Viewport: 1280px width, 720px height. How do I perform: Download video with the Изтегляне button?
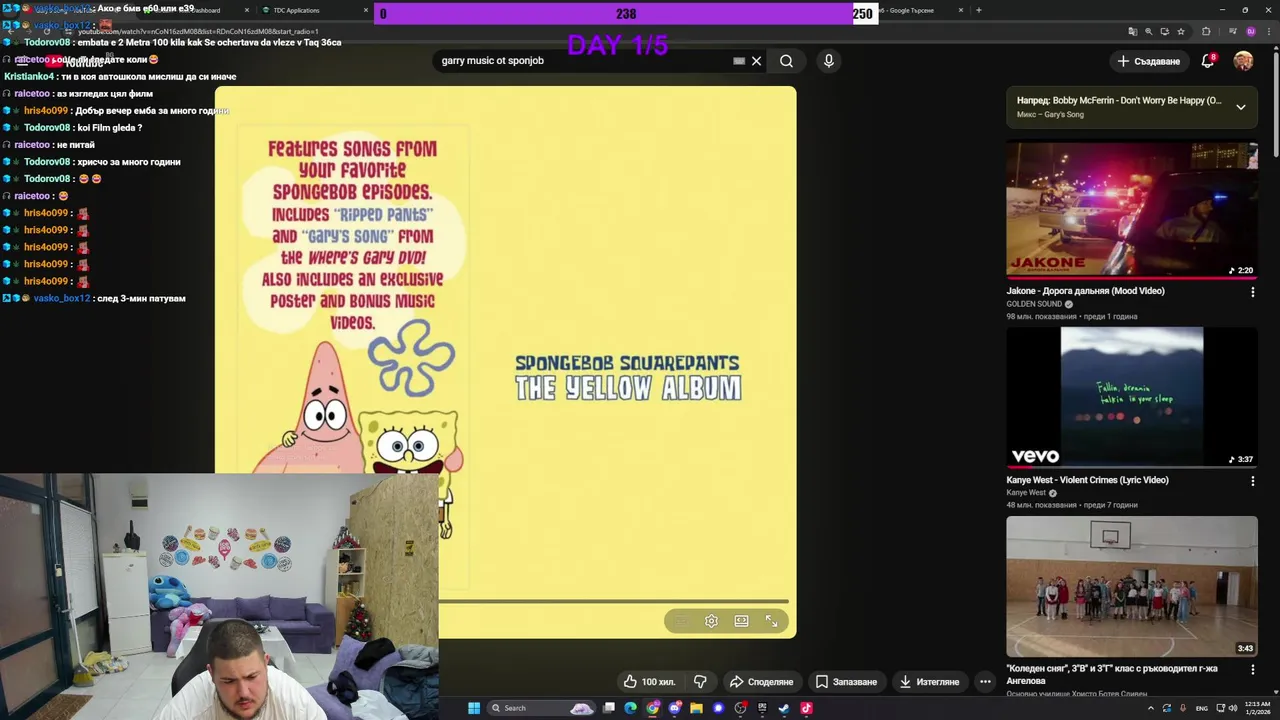[929, 682]
